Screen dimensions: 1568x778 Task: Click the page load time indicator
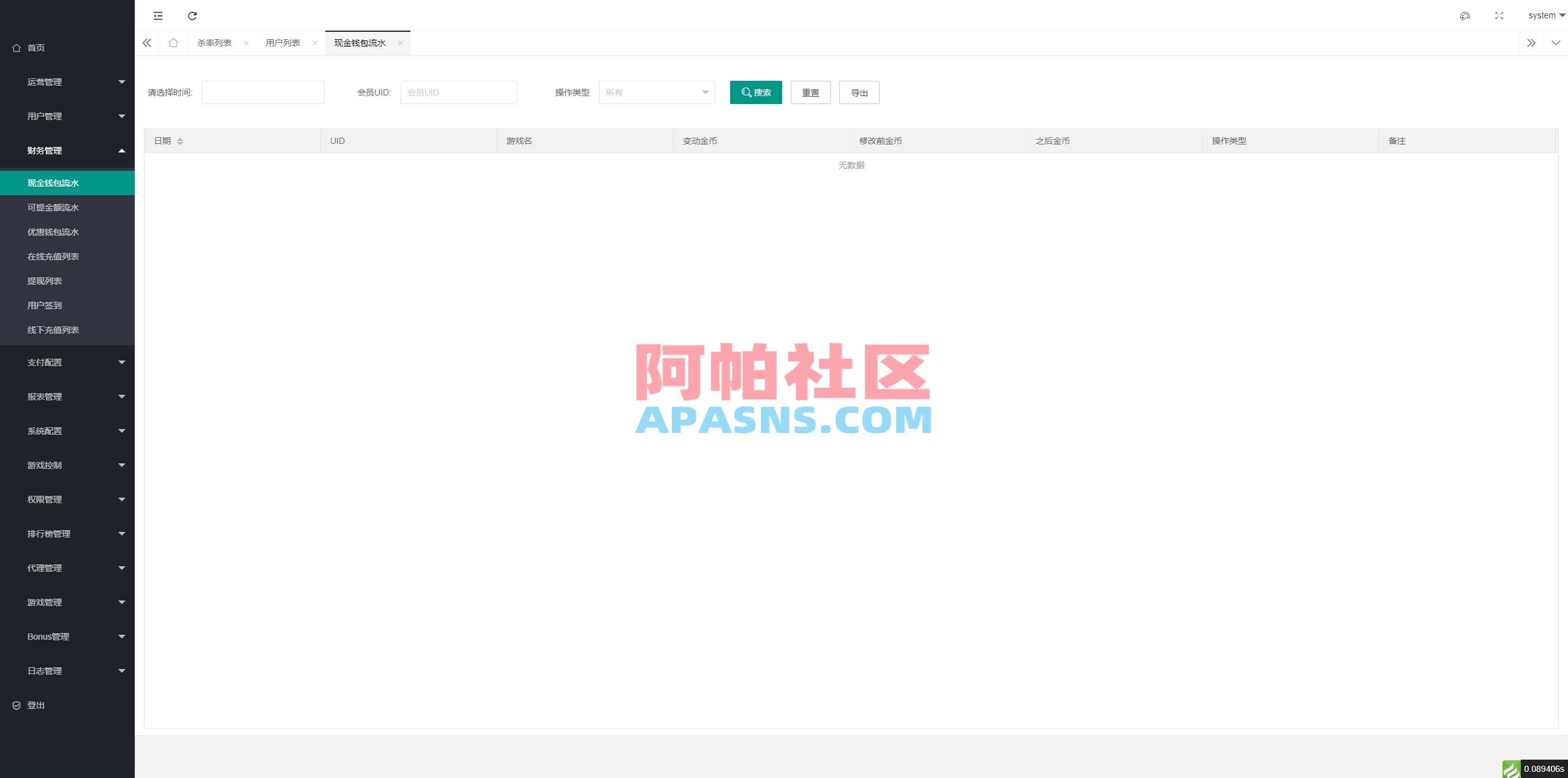click(1537, 770)
